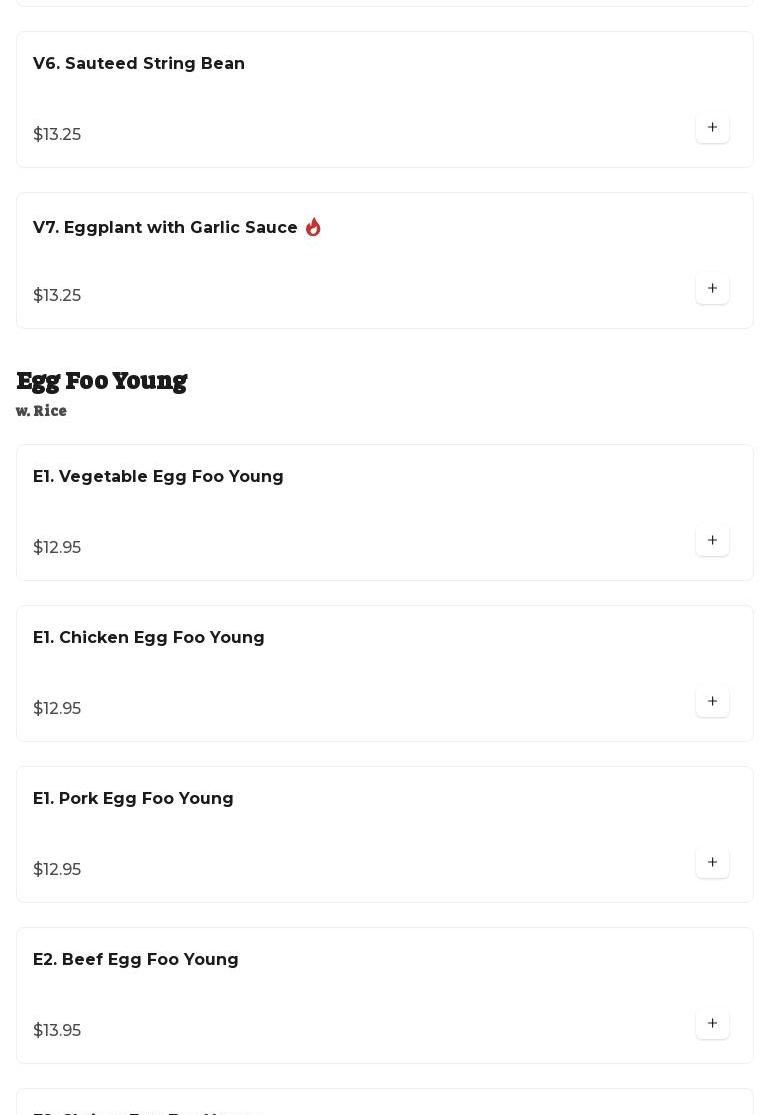This screenshot has width=770, height=1115.
Task: Select the E1. Vegetable Egg Foo Young title
Action: point(158,477)
